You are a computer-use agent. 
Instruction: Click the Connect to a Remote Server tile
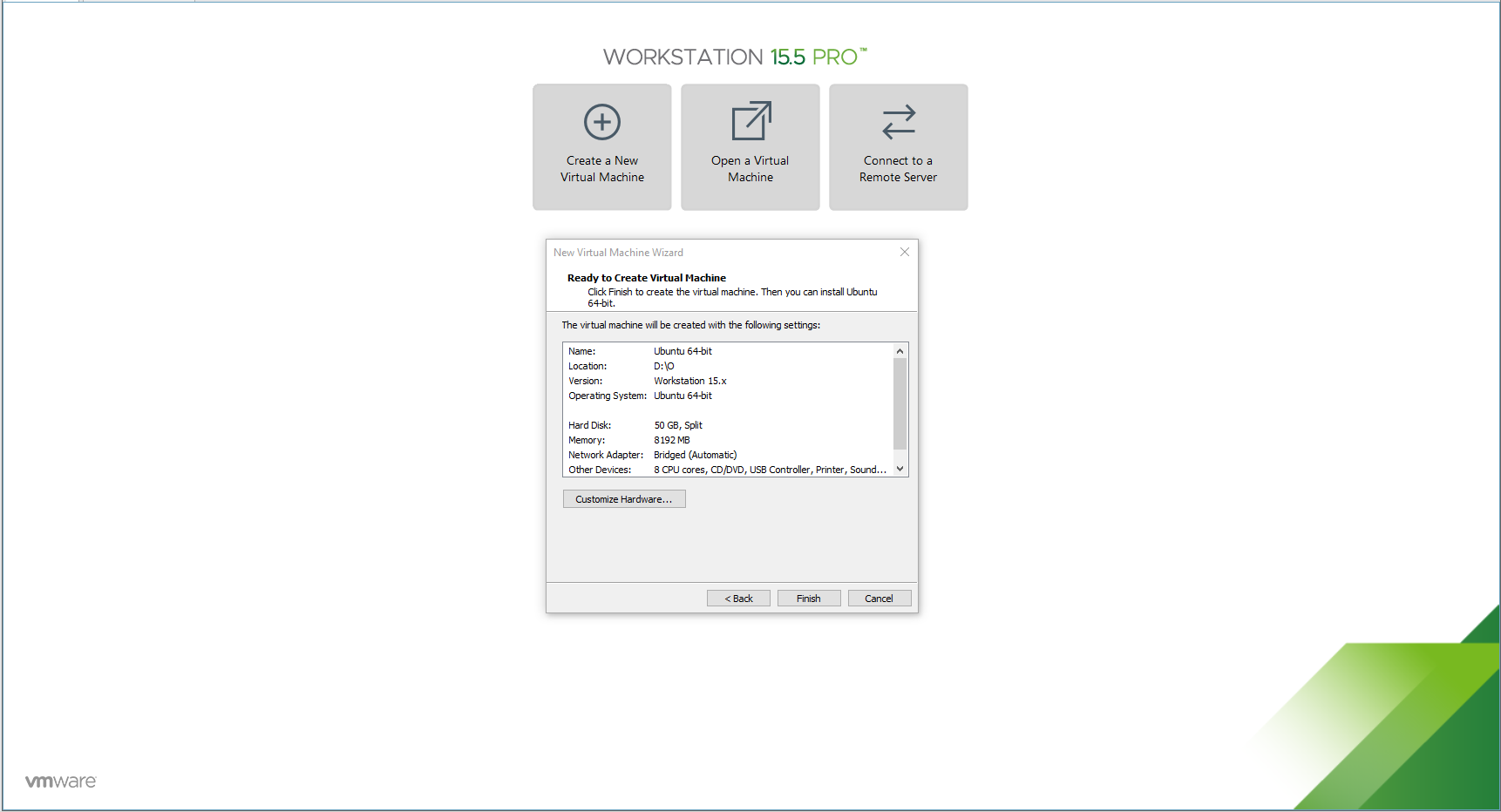tap(899, 146)
